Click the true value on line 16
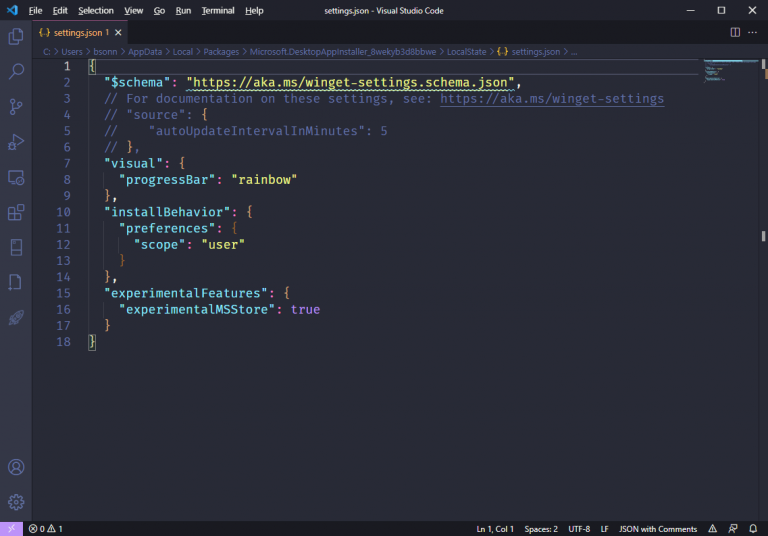This screenshot has width=768, height=536. pyautogui.click(x=305, y=310)
